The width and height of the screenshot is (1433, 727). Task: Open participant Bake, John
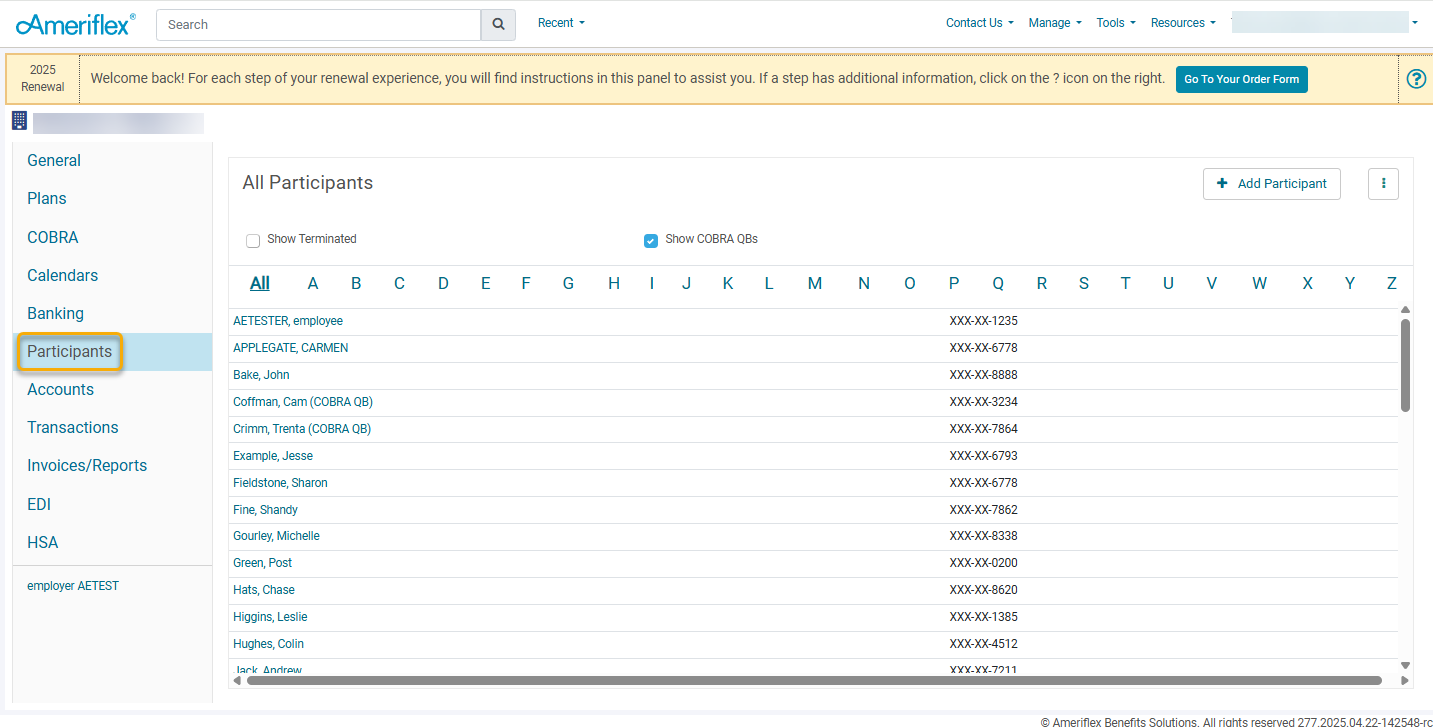pos(261,375)
